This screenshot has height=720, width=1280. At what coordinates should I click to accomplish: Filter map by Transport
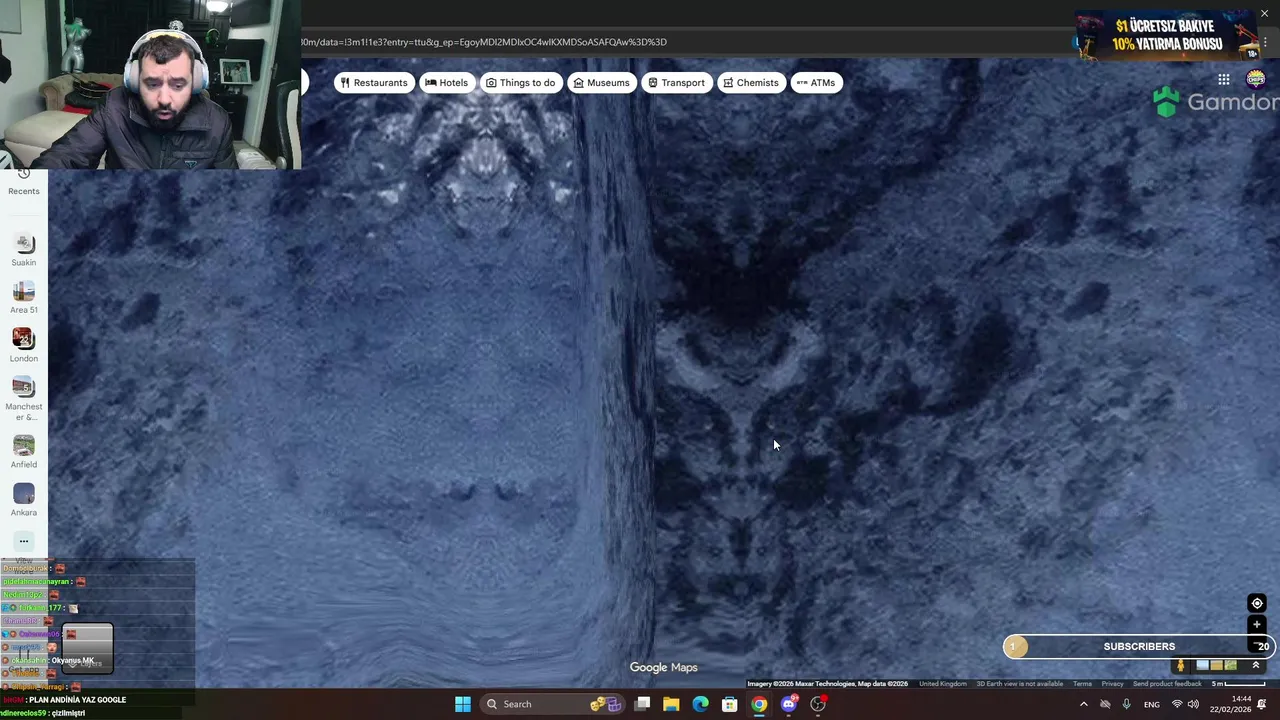676,83
